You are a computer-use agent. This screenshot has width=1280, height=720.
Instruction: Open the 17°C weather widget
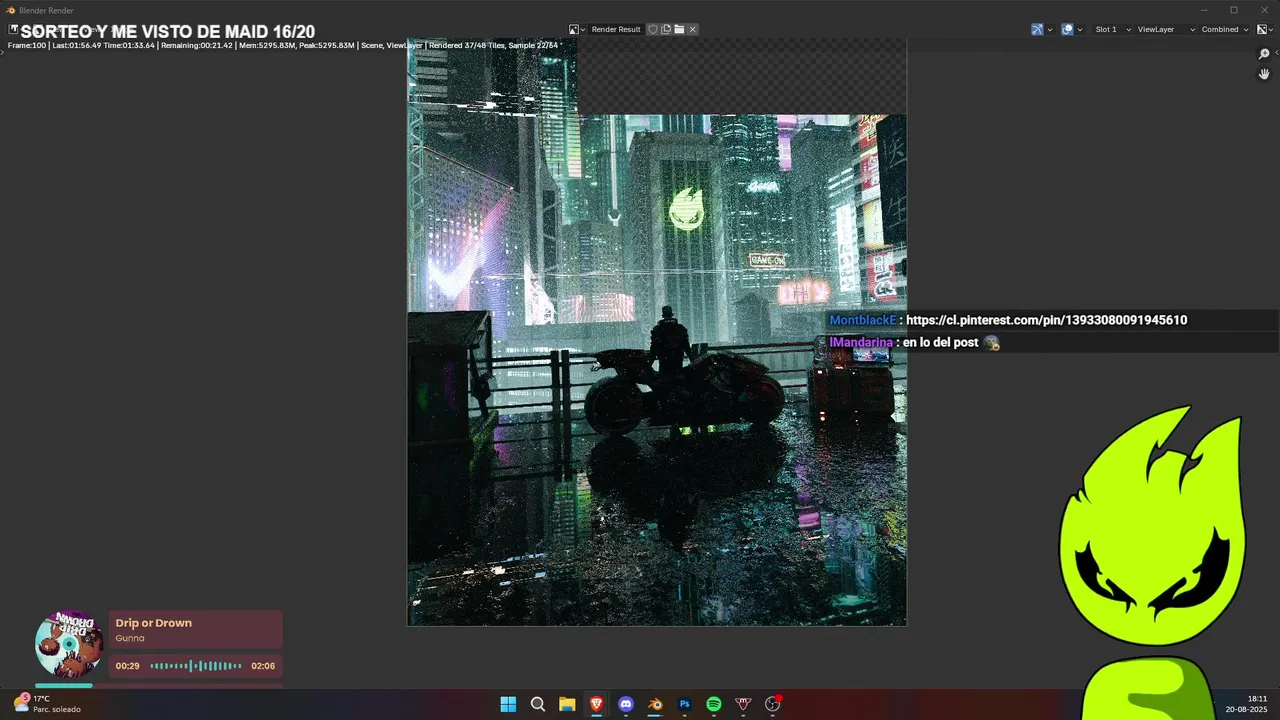pyautogui.click(x=47, y=704)
